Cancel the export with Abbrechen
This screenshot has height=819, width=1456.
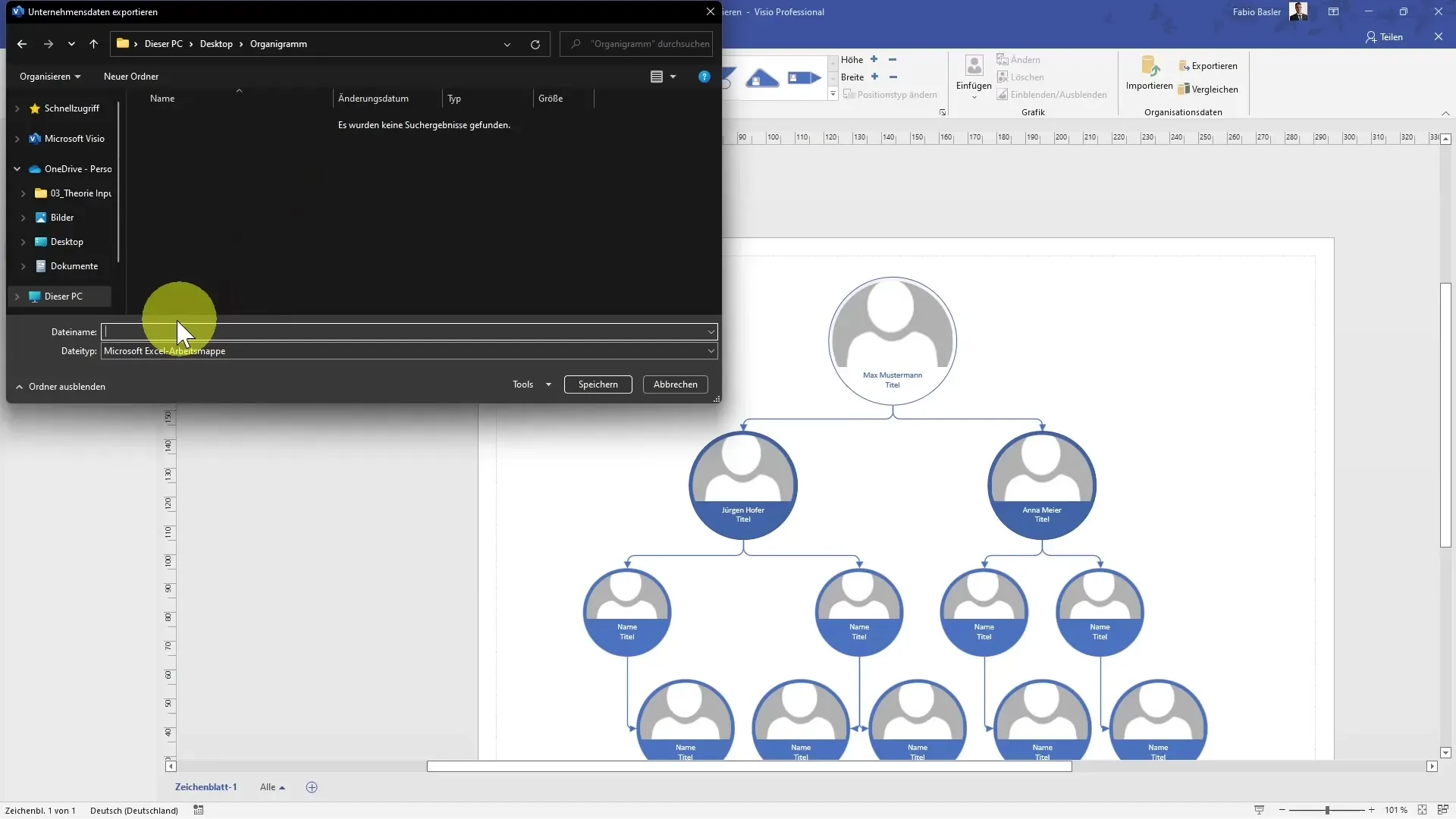676,384
